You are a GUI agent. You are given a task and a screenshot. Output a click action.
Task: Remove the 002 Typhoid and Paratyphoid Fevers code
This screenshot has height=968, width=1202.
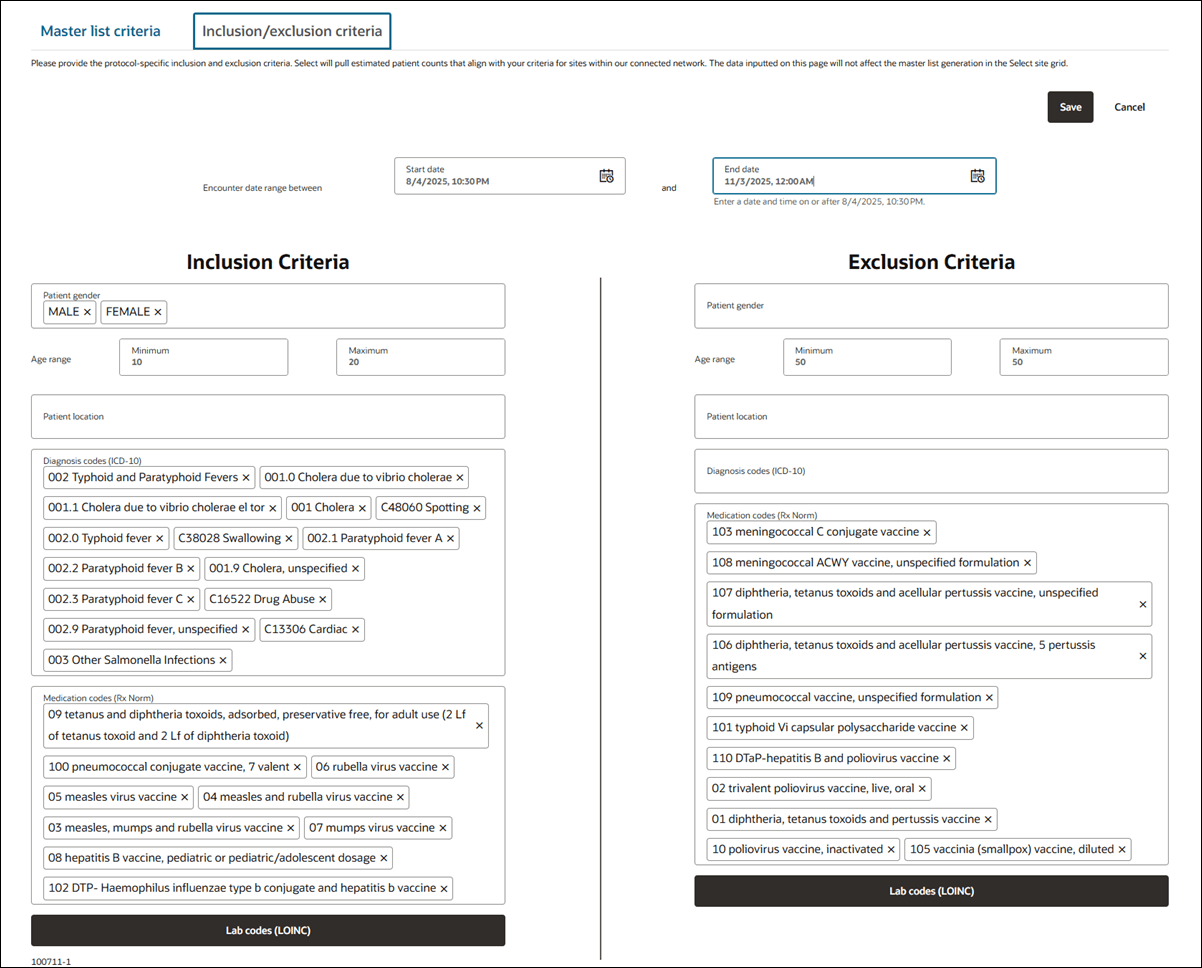pos(245,477)
